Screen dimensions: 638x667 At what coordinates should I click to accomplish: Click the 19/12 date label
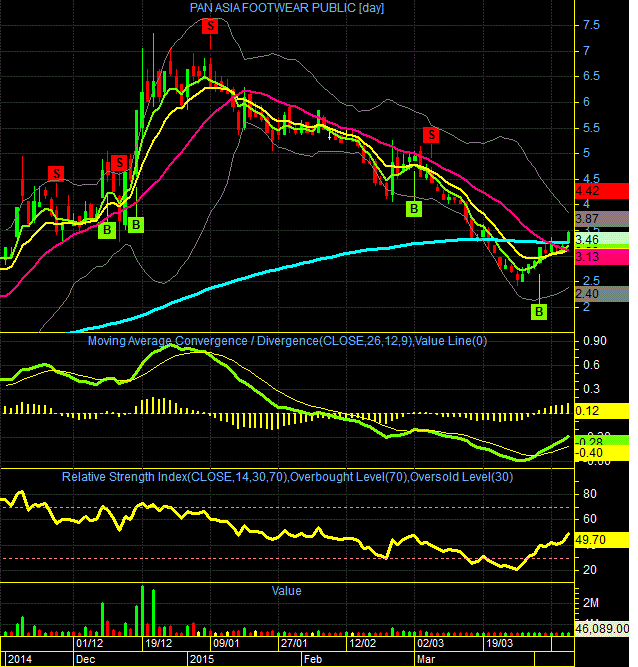(159, 643)
